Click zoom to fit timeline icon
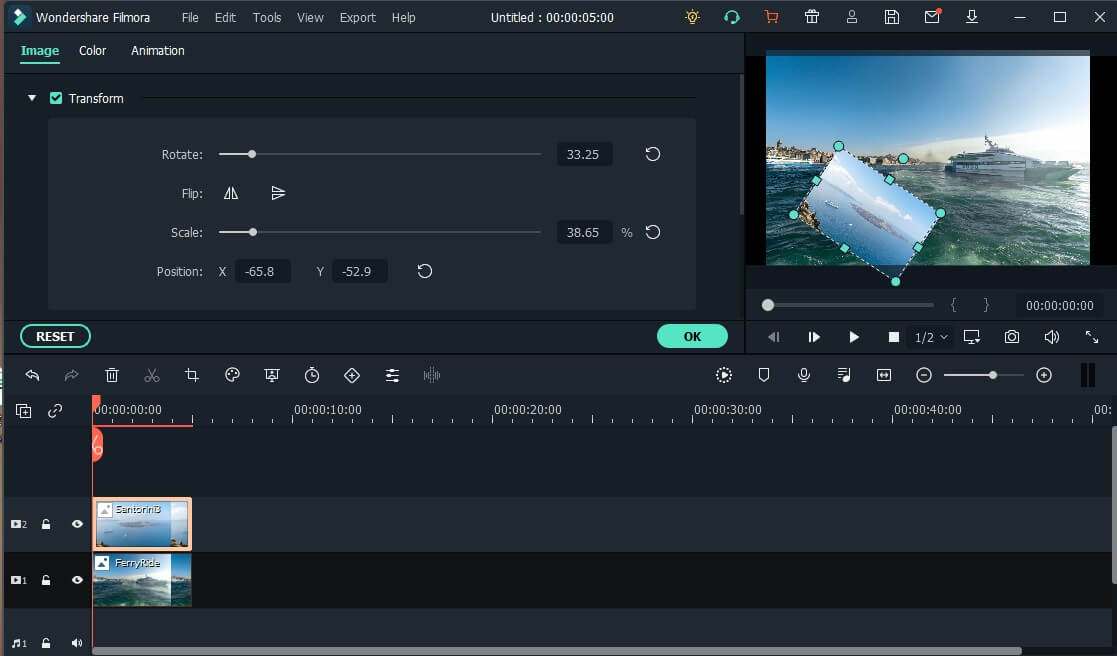1117x656 pixels. tap(884, 375)
